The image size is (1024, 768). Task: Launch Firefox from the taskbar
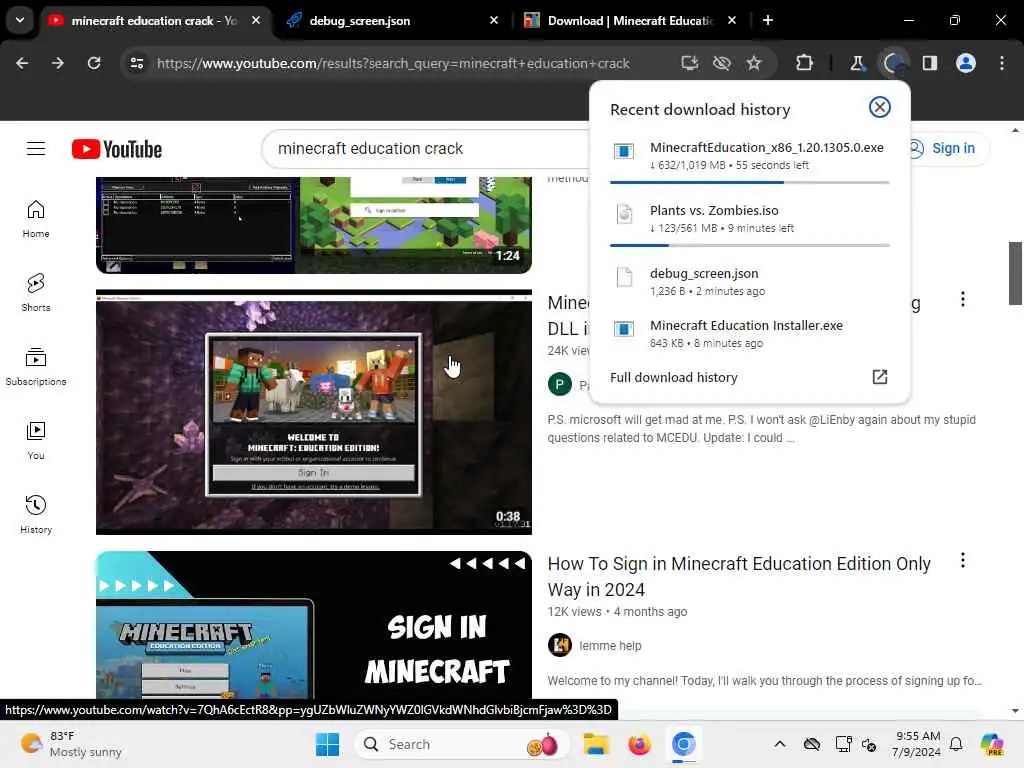pyautogui.click(x=639, y=744)
